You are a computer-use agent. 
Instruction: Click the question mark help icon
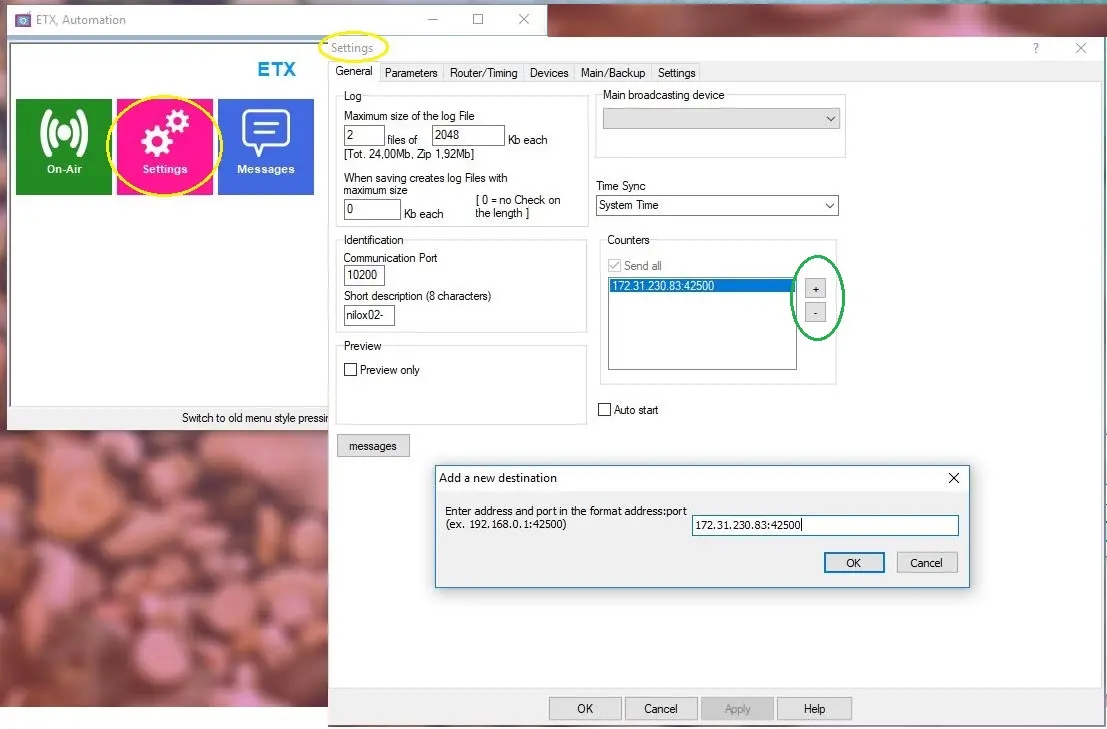(x=1035, y=48)
